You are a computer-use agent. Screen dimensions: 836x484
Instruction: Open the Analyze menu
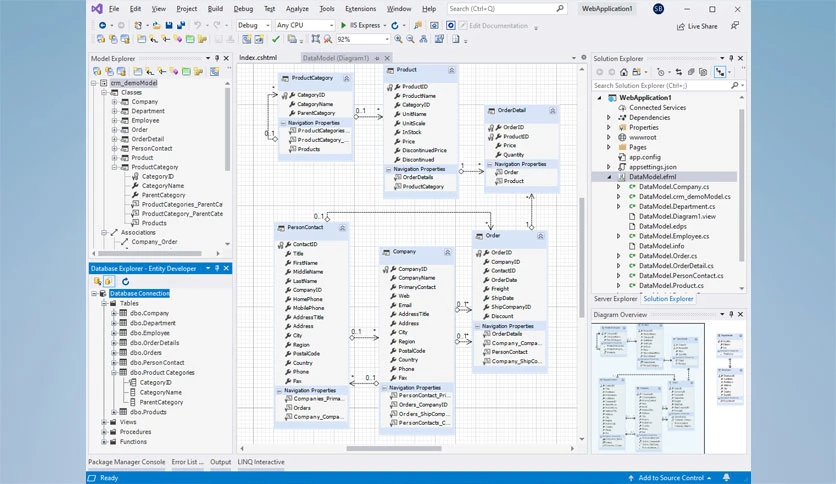tap(297, 9)
